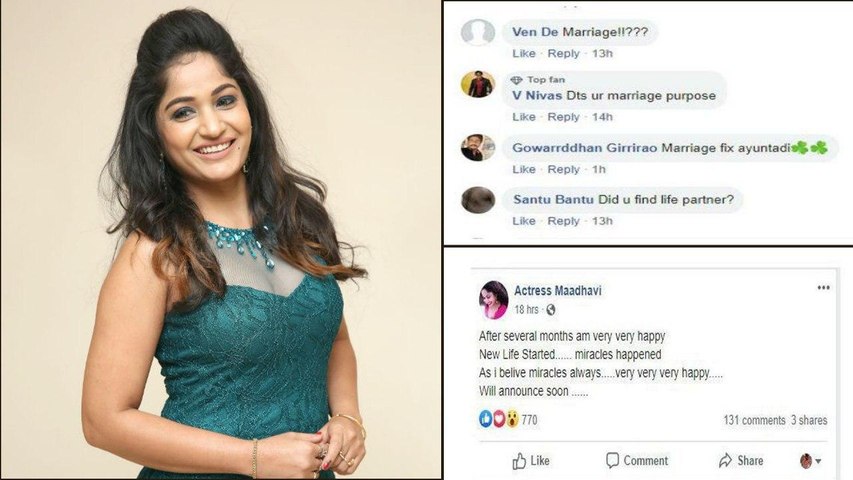The image size is (853, 480).
Task: Click the globe public privacy icon
Action: click(551, 310)
